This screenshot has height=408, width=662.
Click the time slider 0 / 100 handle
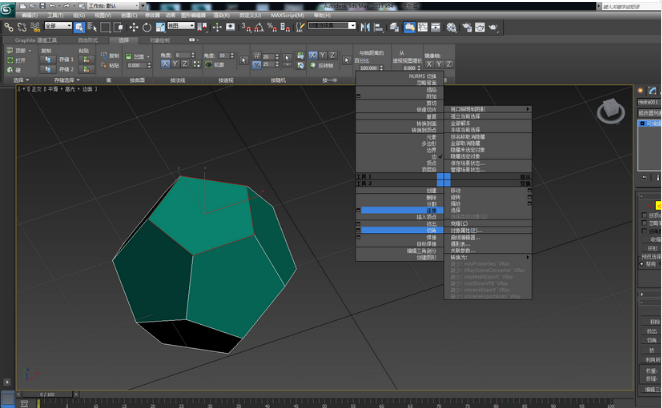tap(47, 394)
